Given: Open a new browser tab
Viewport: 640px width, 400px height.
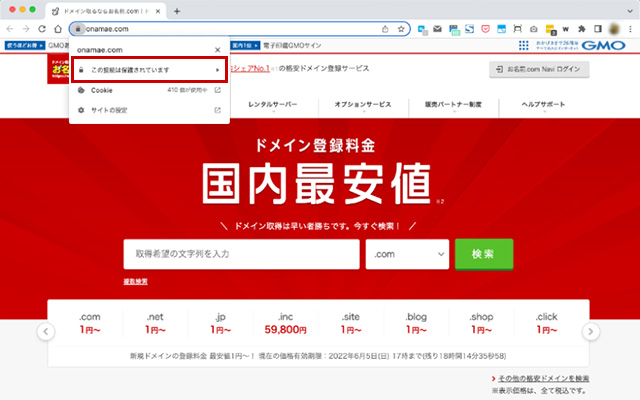Looking at the screenshot, I should point(177,11).
